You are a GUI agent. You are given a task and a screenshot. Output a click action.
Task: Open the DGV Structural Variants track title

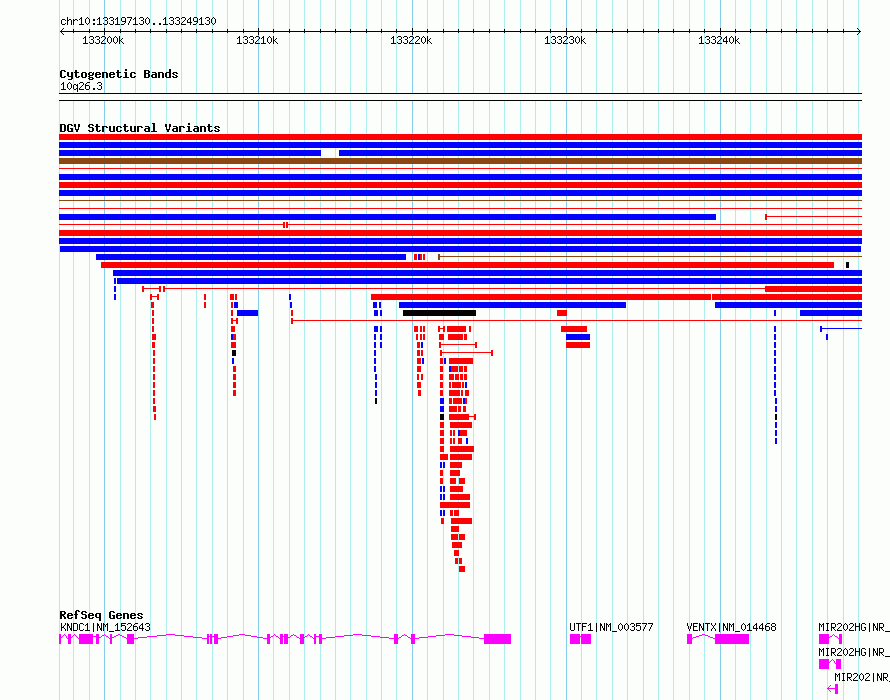pyautogui.click(x=140, y=128)
